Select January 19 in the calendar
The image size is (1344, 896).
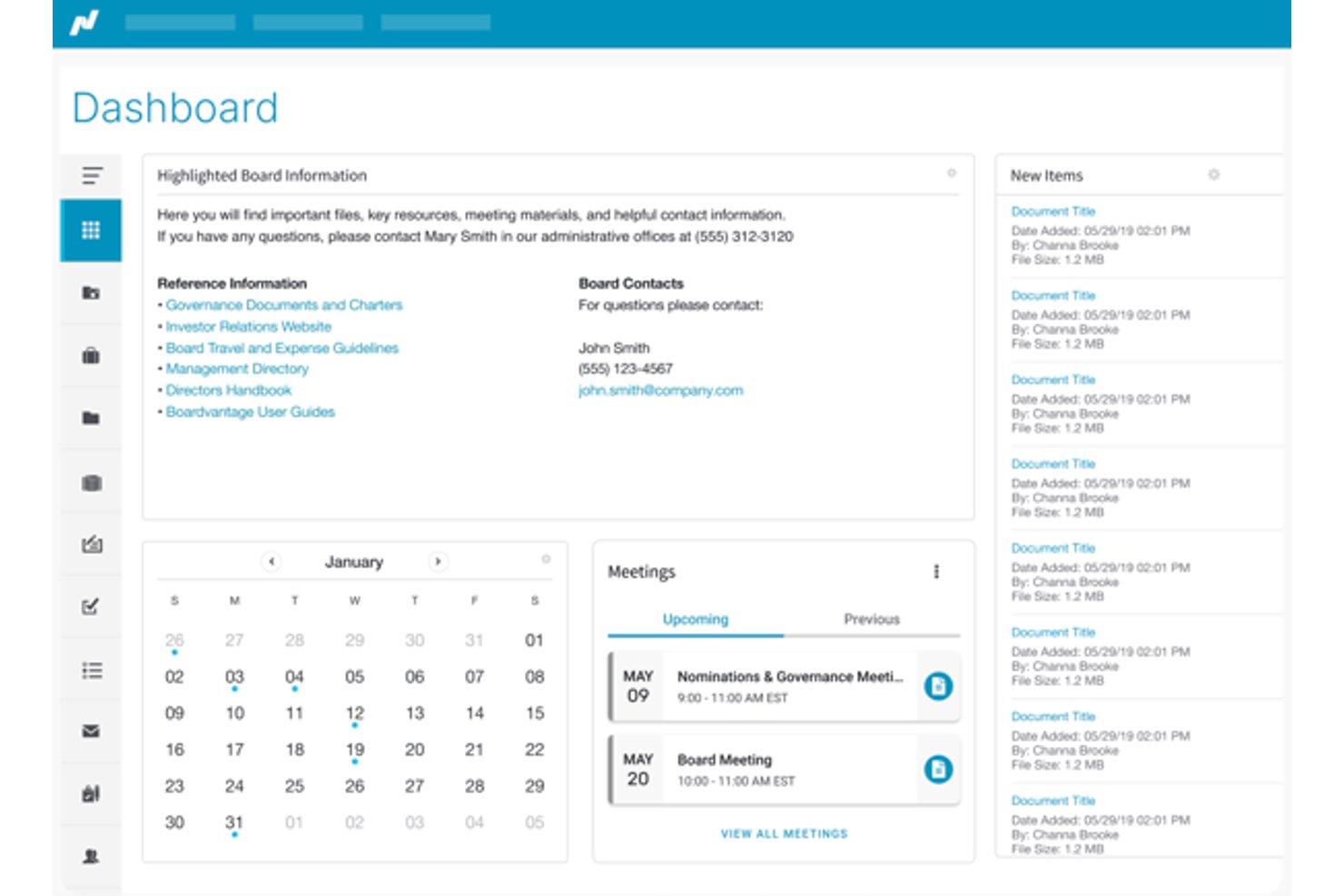(354, 750)
